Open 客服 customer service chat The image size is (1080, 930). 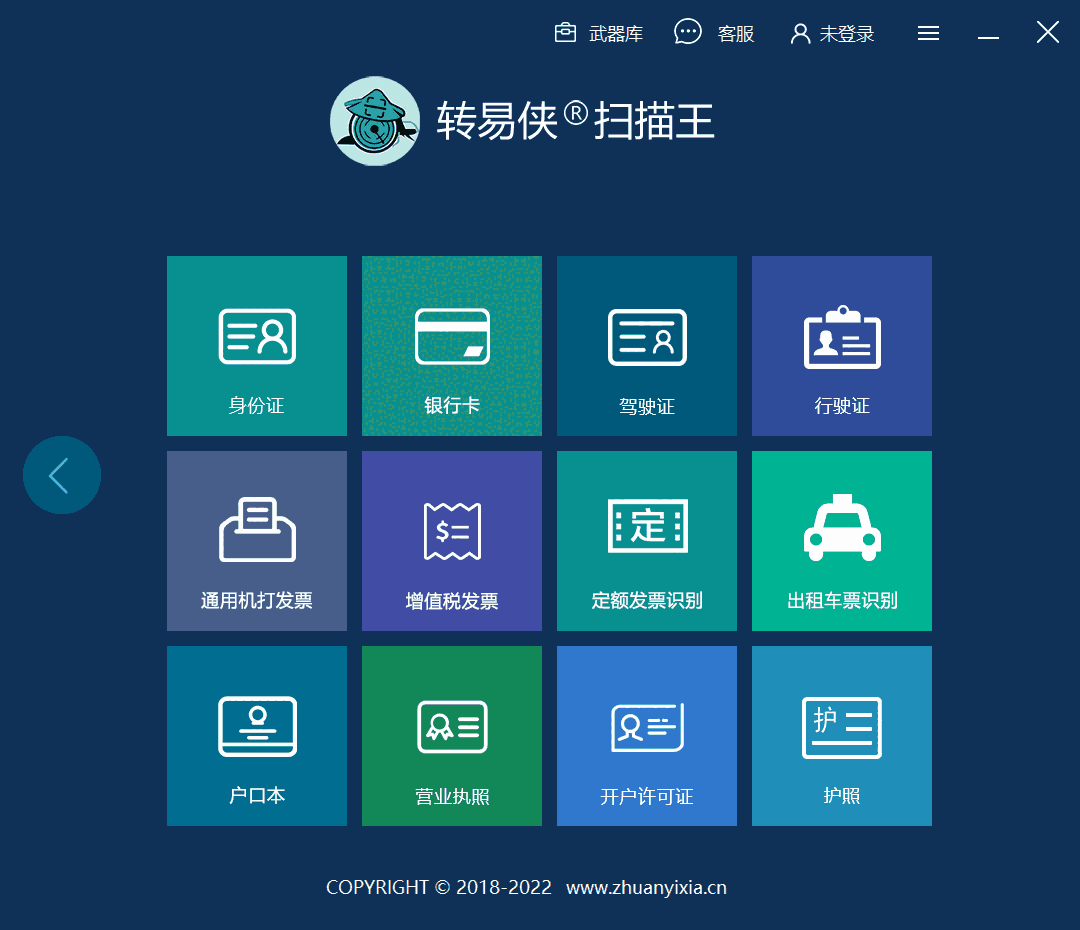714,32
